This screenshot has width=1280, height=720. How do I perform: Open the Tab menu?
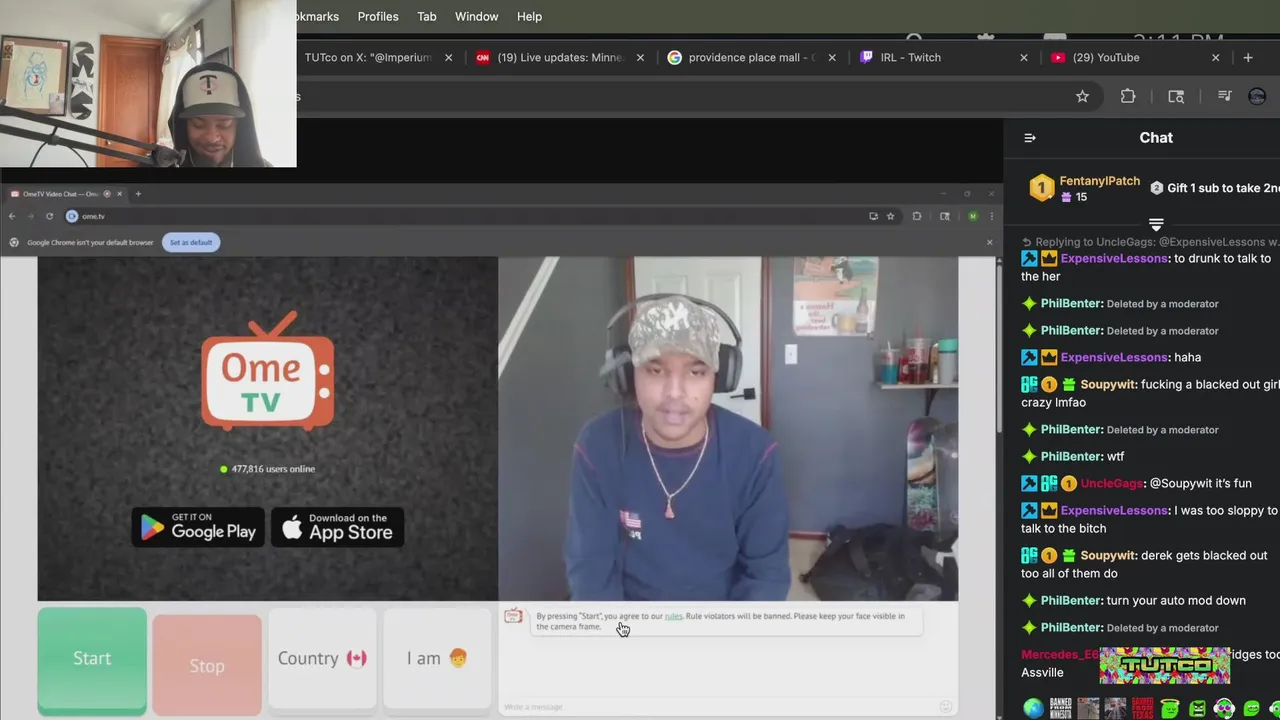pyautogui.click(x=427, y=16)
